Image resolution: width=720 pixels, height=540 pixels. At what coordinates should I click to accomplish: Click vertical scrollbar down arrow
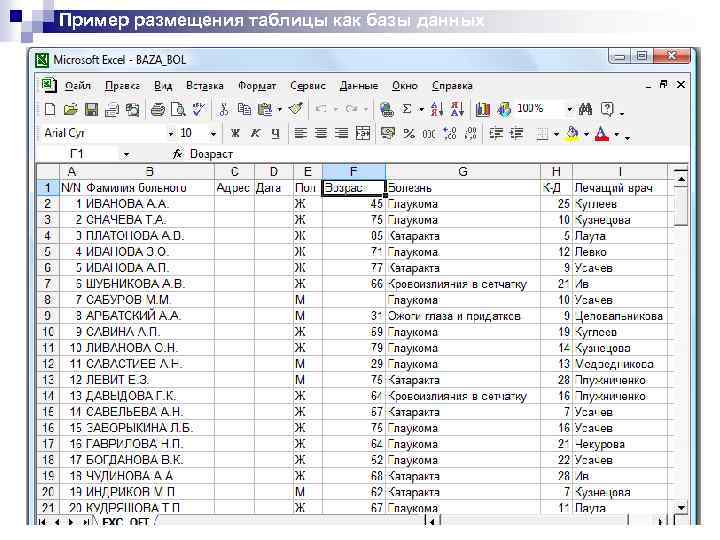681,508
